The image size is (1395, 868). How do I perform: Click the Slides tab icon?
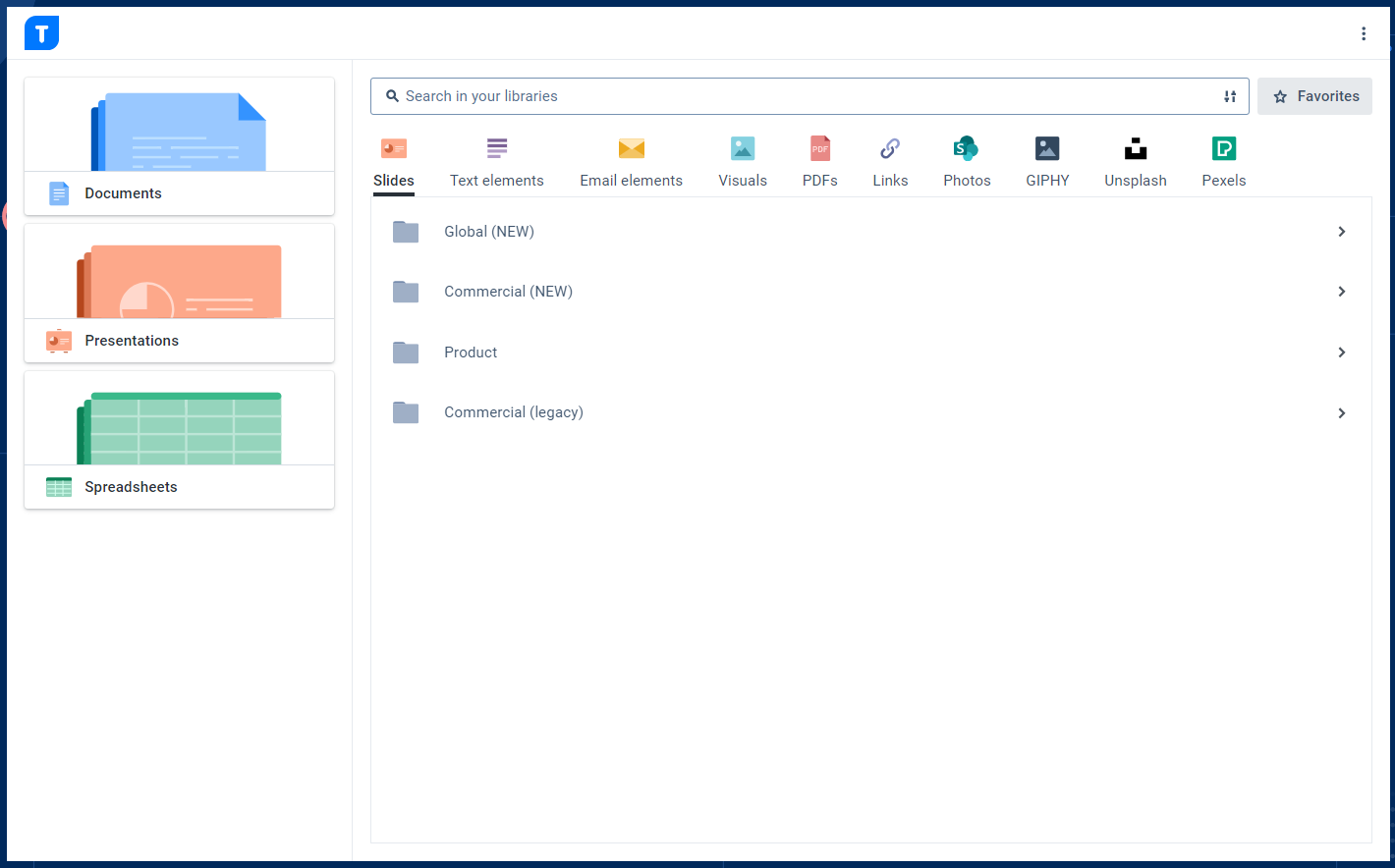pyautogui.click(x=394, y=148)
